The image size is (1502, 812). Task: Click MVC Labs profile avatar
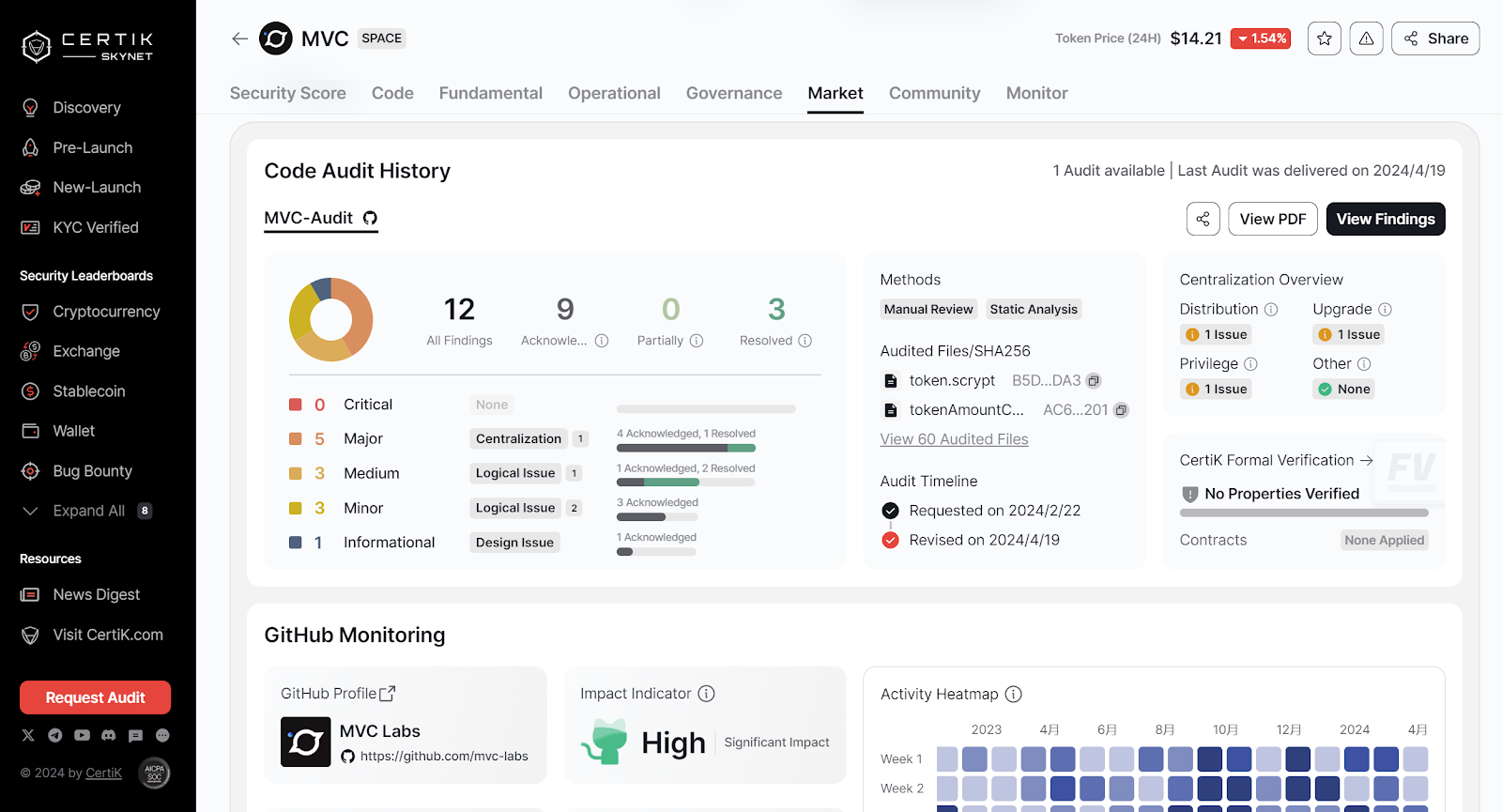tap(306, 743)
